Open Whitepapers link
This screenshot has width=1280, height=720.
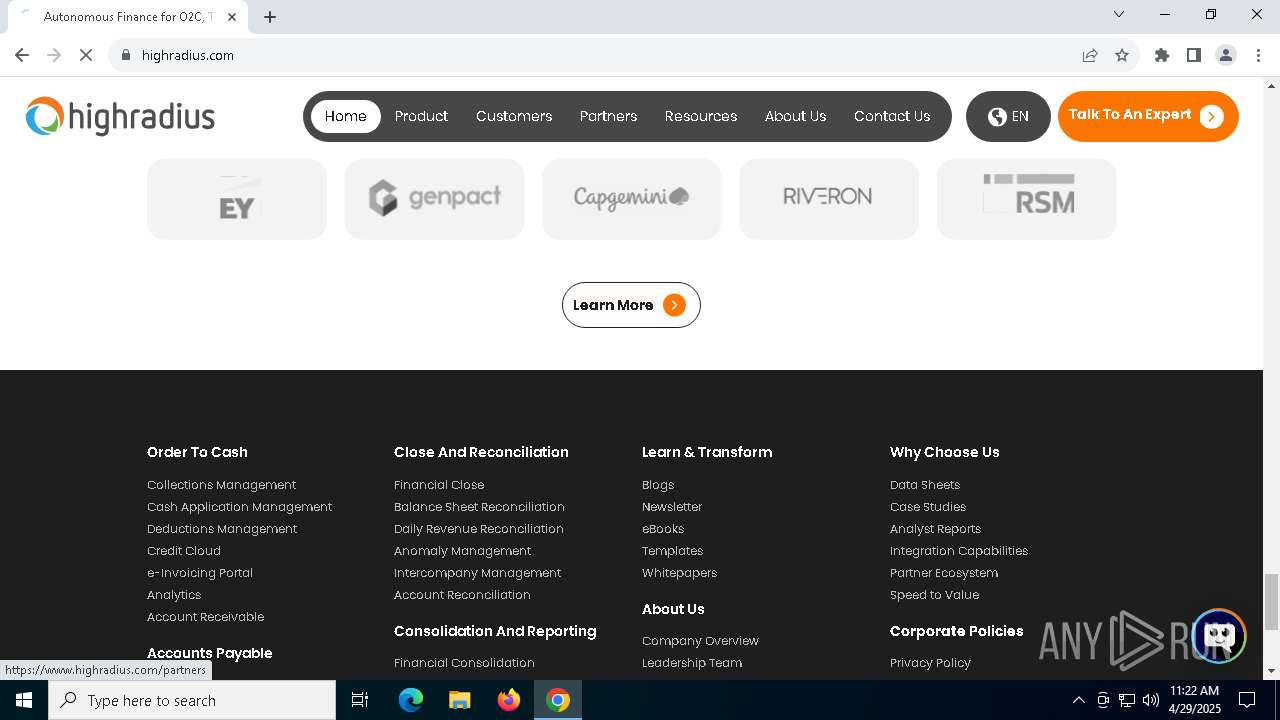click(679, 573)
